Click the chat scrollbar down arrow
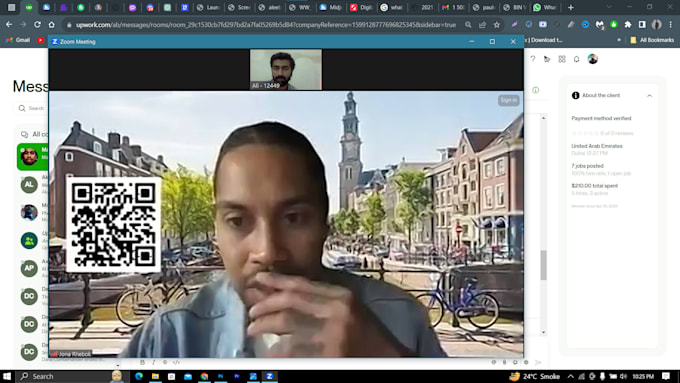This screenshot has width=680, height=383. [x=543, y=333]
